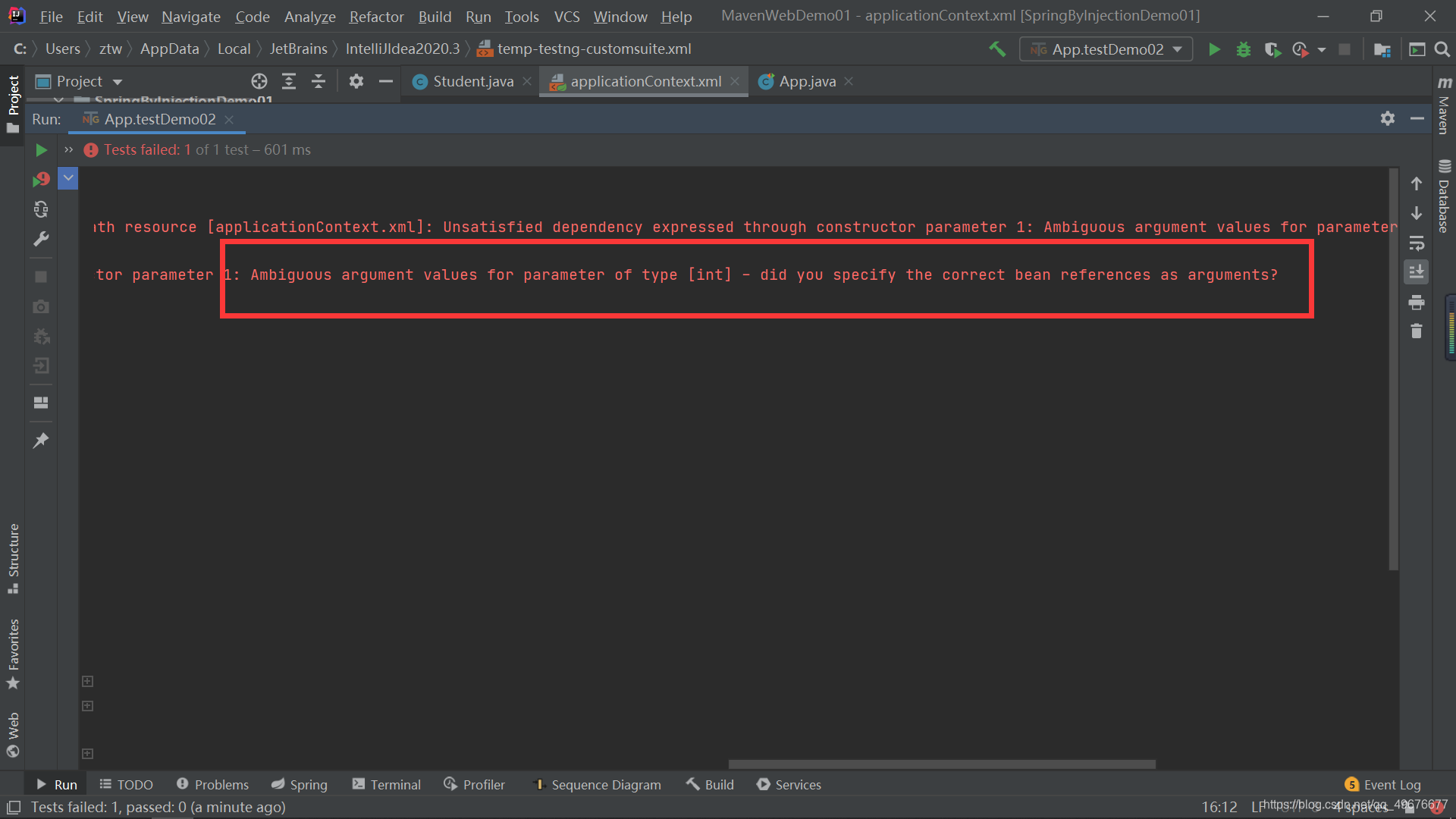Image resolution: width=1456 pixels, height=819 pixels.
Task: Jump to next failed test down arrow
Action: (x=1416, y=213)
